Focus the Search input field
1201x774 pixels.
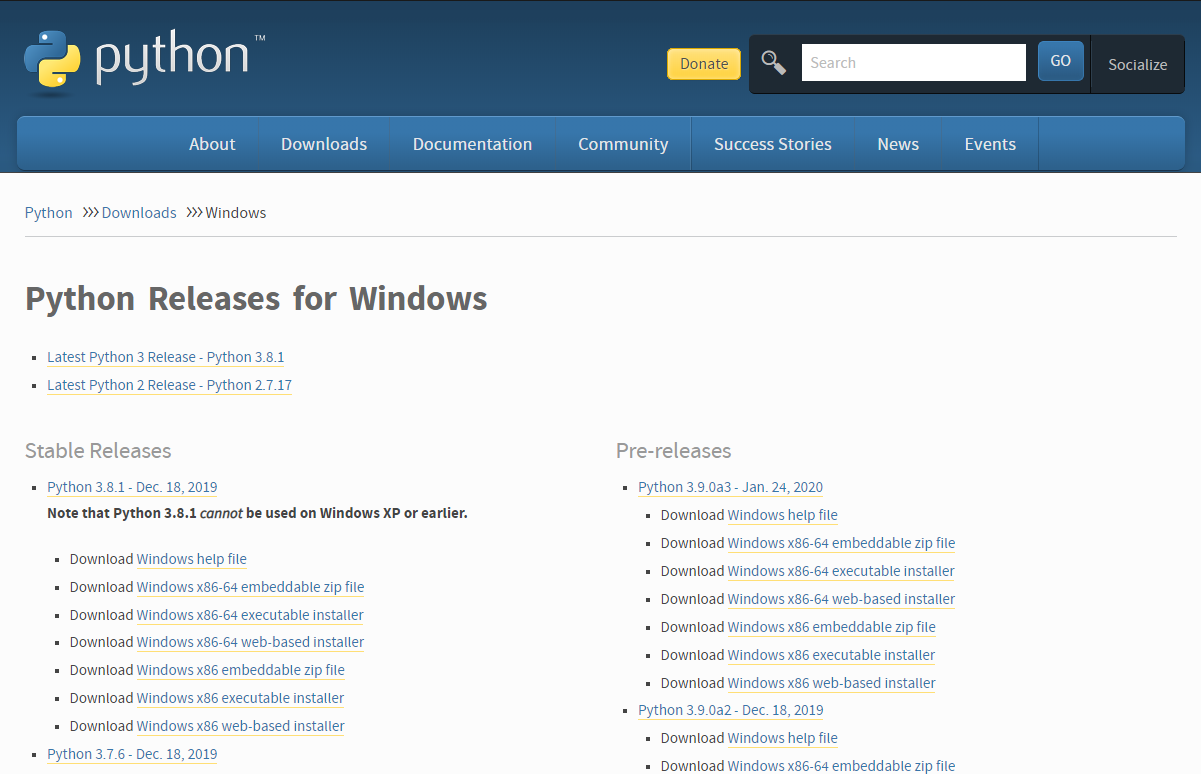pos(914,62)
